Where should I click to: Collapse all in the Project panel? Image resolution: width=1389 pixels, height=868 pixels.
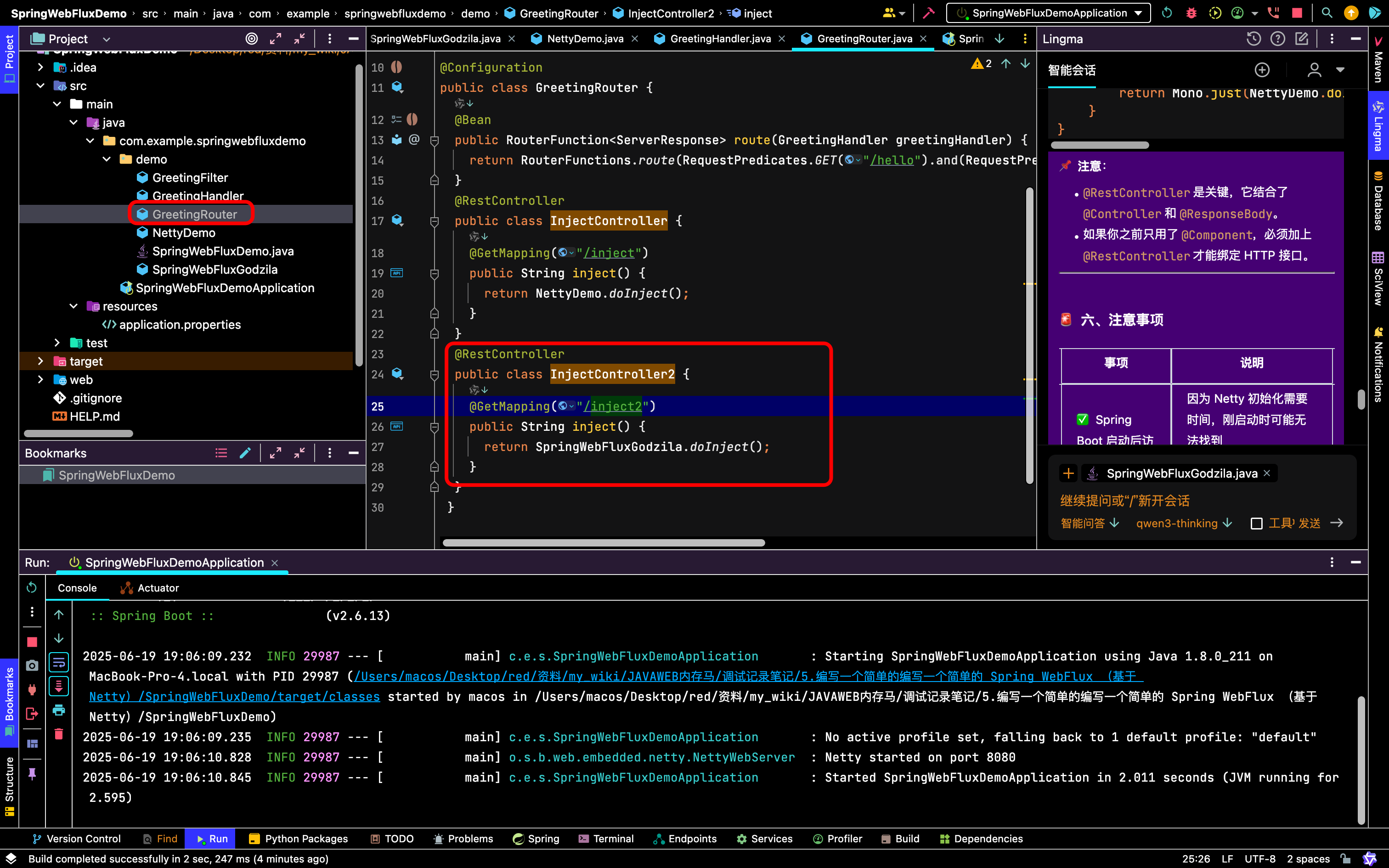click(299, 39)
